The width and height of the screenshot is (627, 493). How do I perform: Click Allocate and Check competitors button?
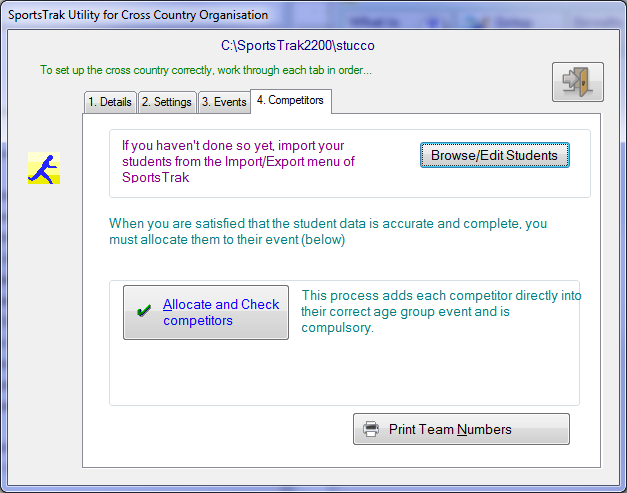click(206, 312)
